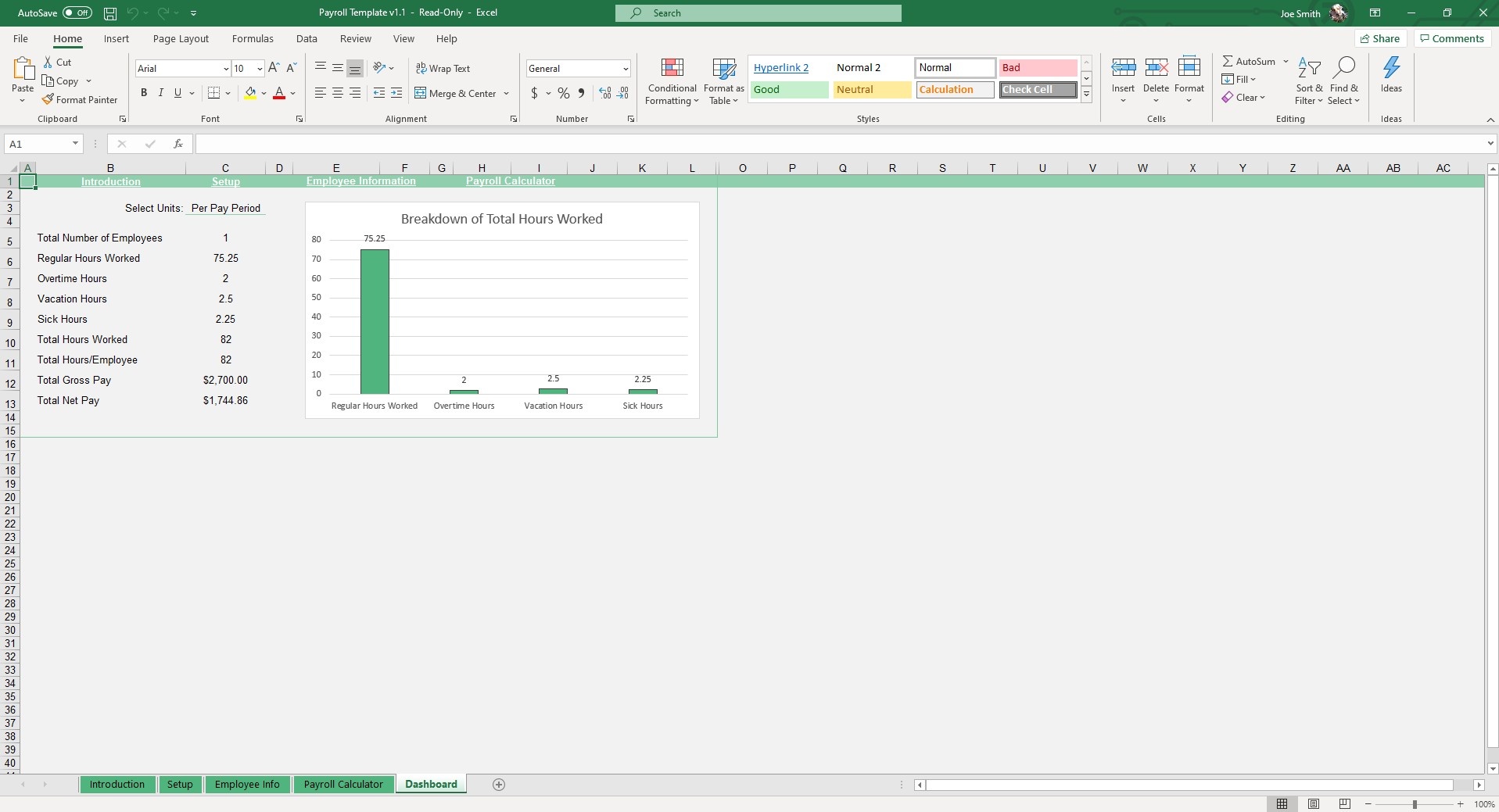Viewport: 1499px width, 812px height.
Task: Switch to the Payroll Calculator sheet tab
Action: (343, 784)
